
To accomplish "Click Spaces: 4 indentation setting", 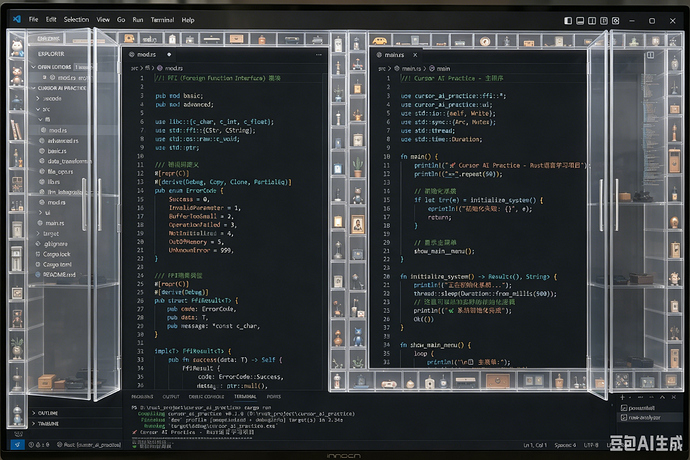I will tap(565, 445).
